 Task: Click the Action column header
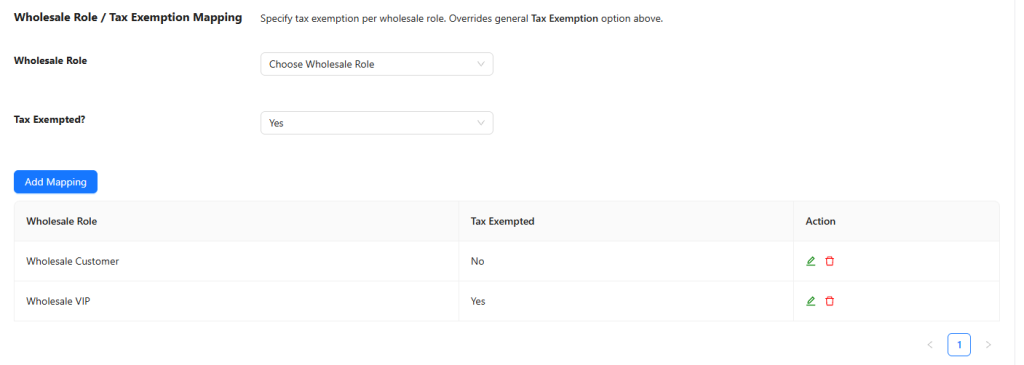tap(820, 221)
